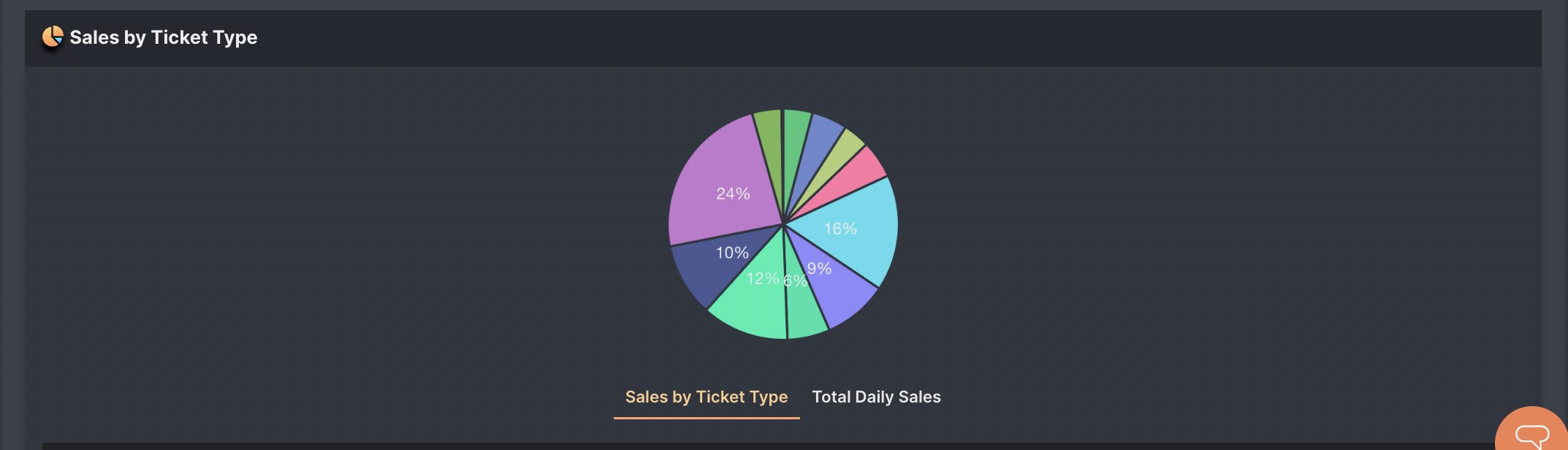Click the 24% label on chart

733,194
